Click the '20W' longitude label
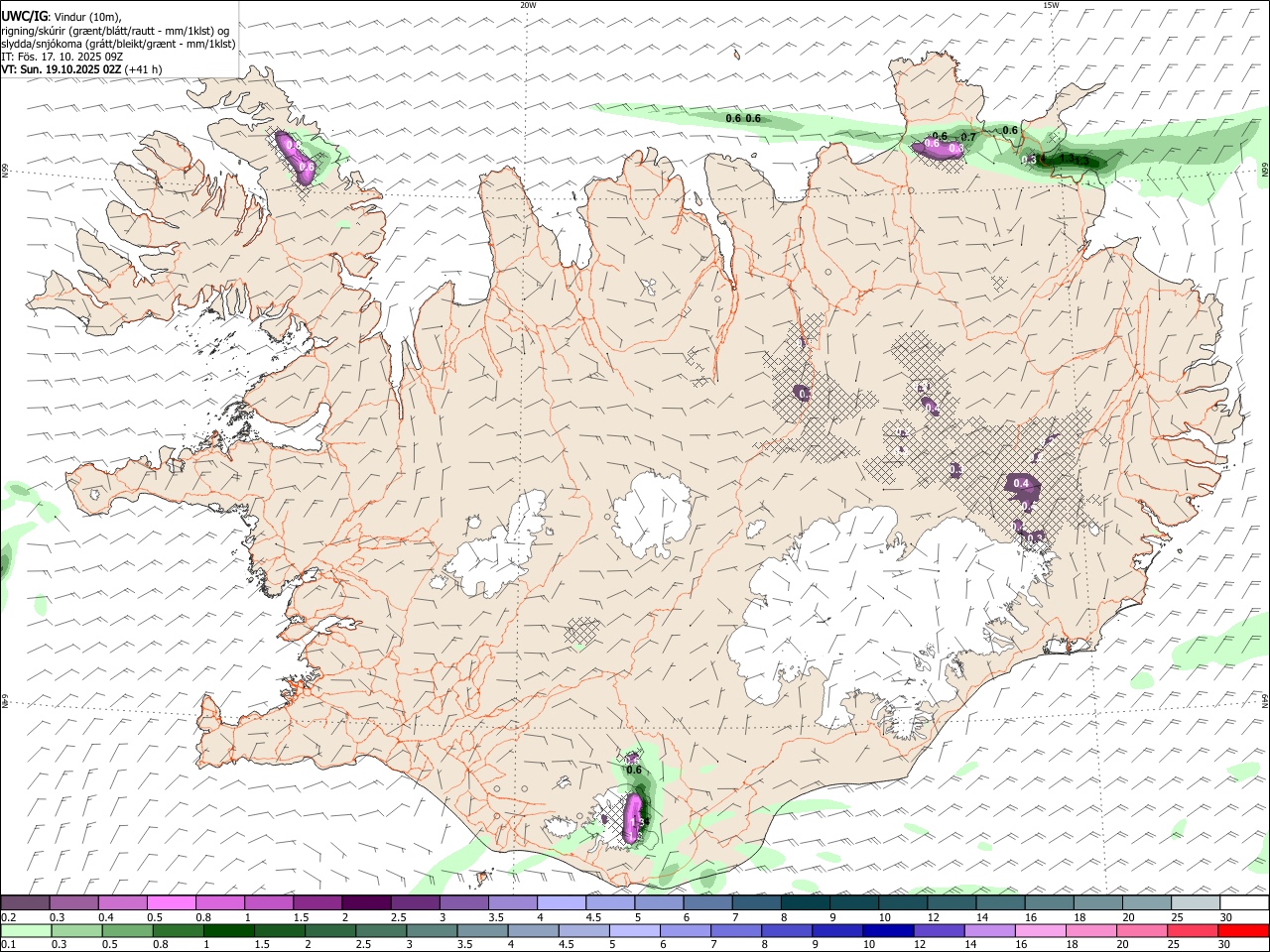 528,5
